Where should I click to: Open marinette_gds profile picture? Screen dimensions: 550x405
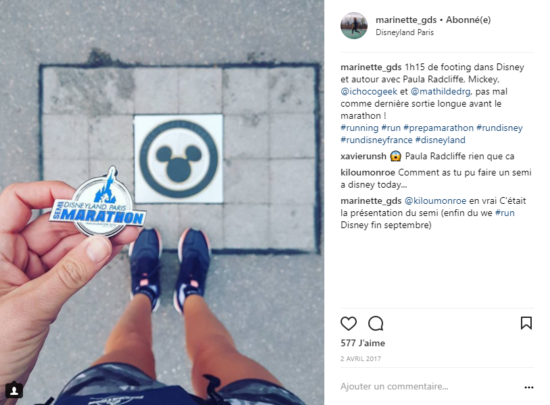pos(354,26)
